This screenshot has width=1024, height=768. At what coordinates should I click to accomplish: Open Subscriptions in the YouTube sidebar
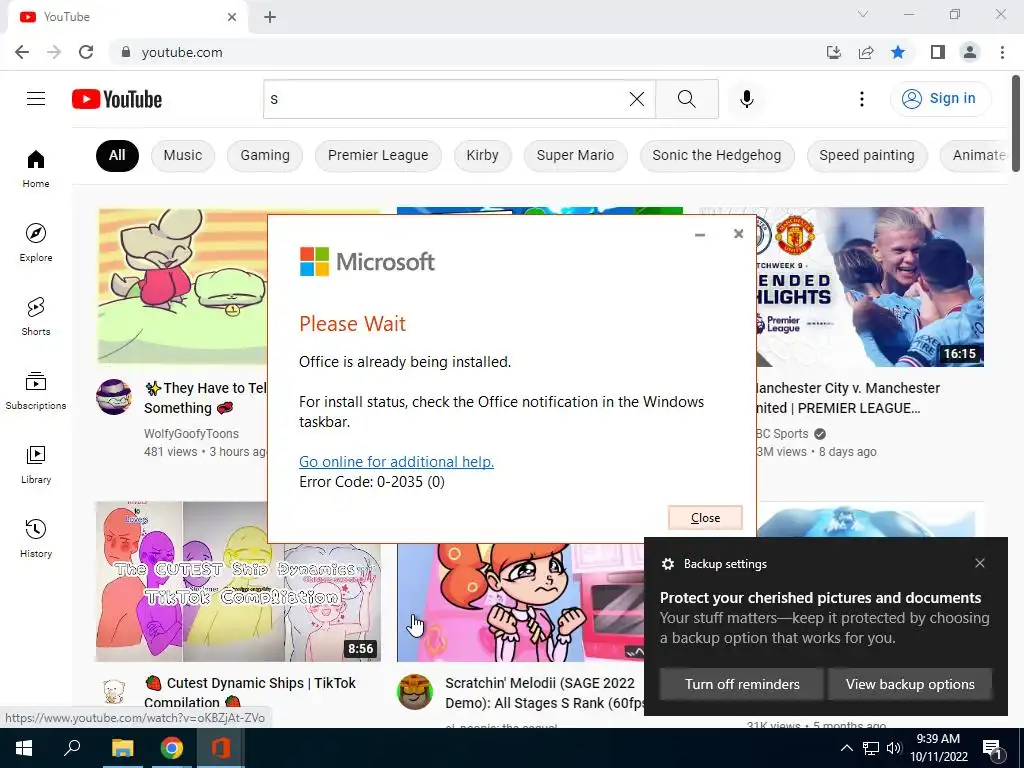click(x=36, y=391)
